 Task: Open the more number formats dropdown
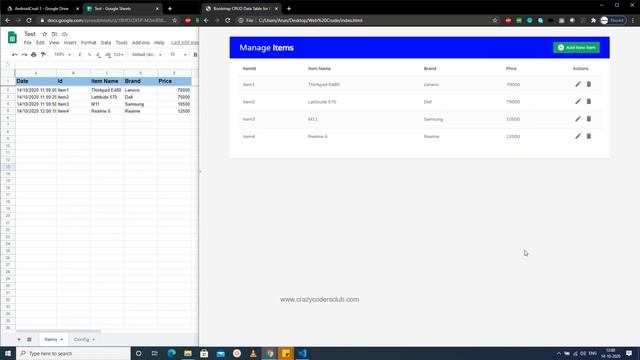[119, 55]
